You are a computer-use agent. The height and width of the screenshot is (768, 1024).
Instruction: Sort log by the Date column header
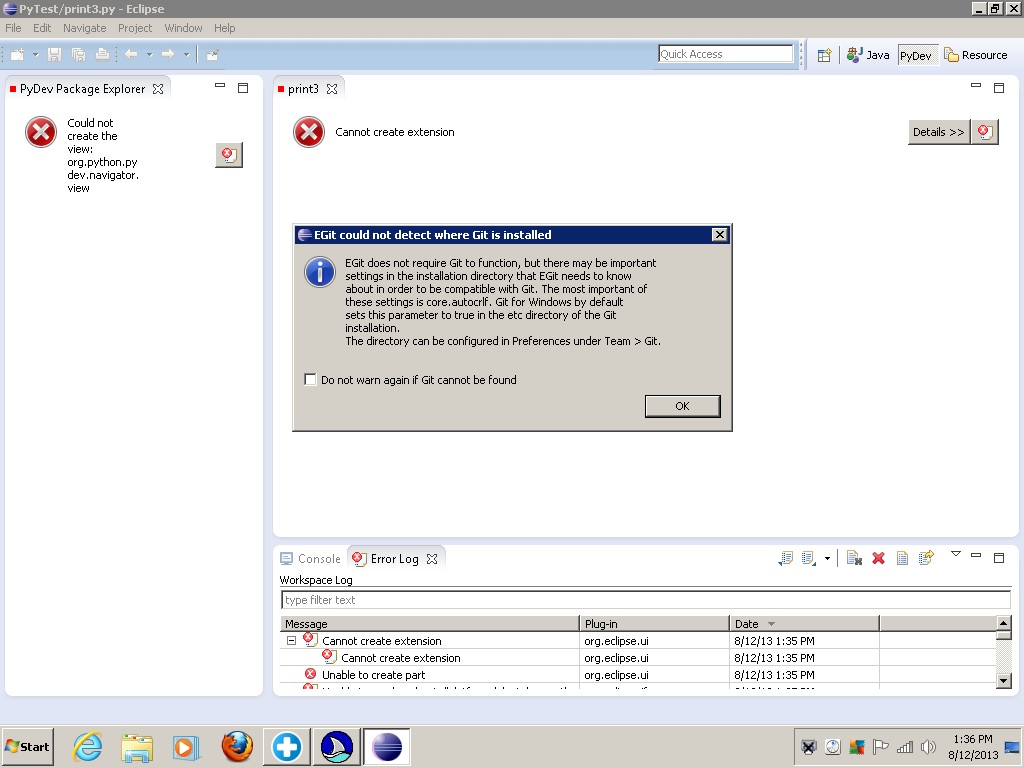(x=805, y=624)
